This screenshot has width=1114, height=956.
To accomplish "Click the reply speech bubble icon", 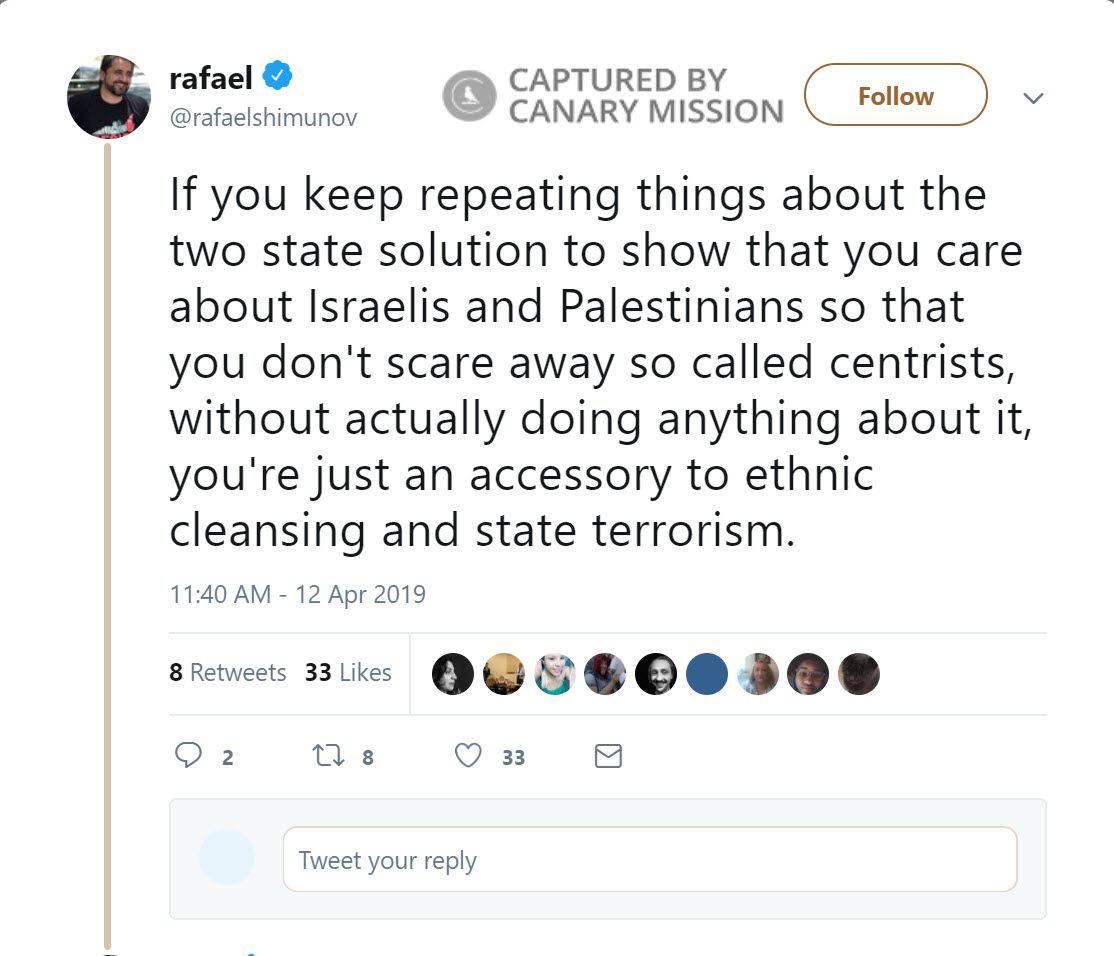I will [189, 756].
